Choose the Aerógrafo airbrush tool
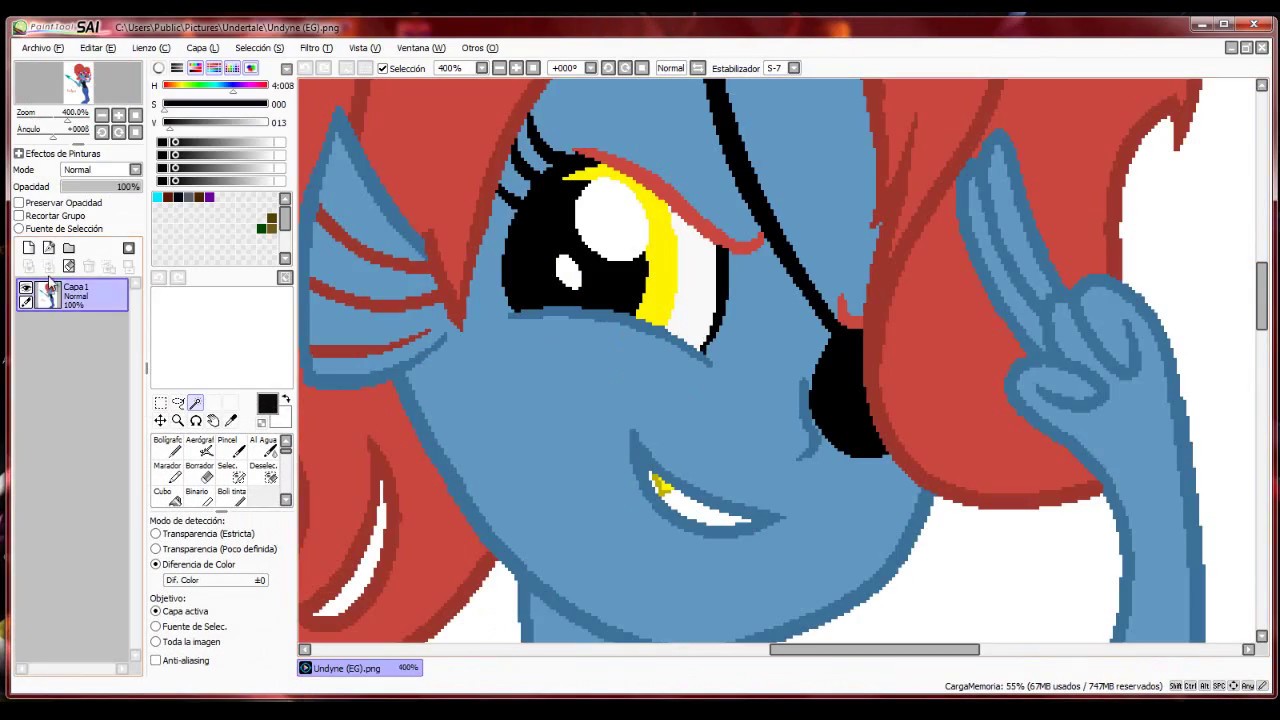Viewport: 1280px width, 720px height. pos(200,446)
